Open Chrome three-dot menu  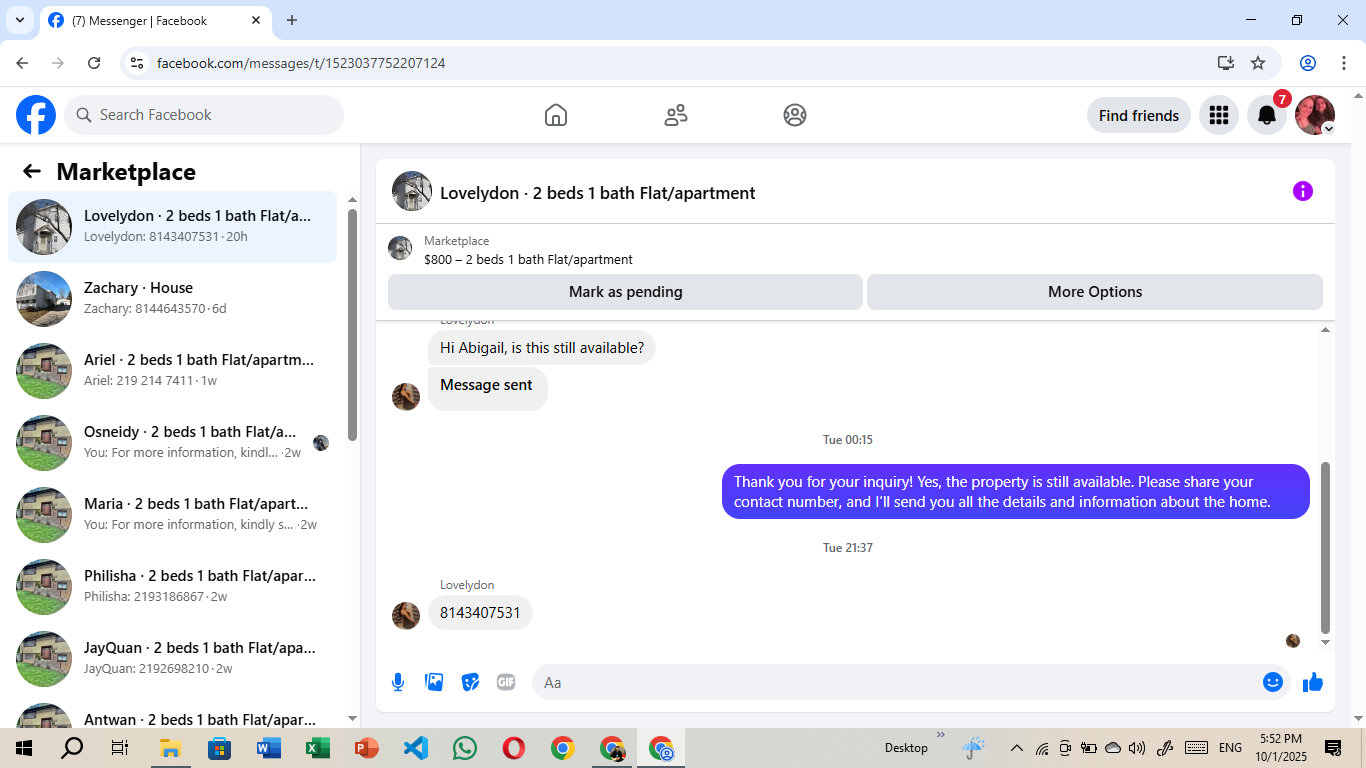(1344, 63)
